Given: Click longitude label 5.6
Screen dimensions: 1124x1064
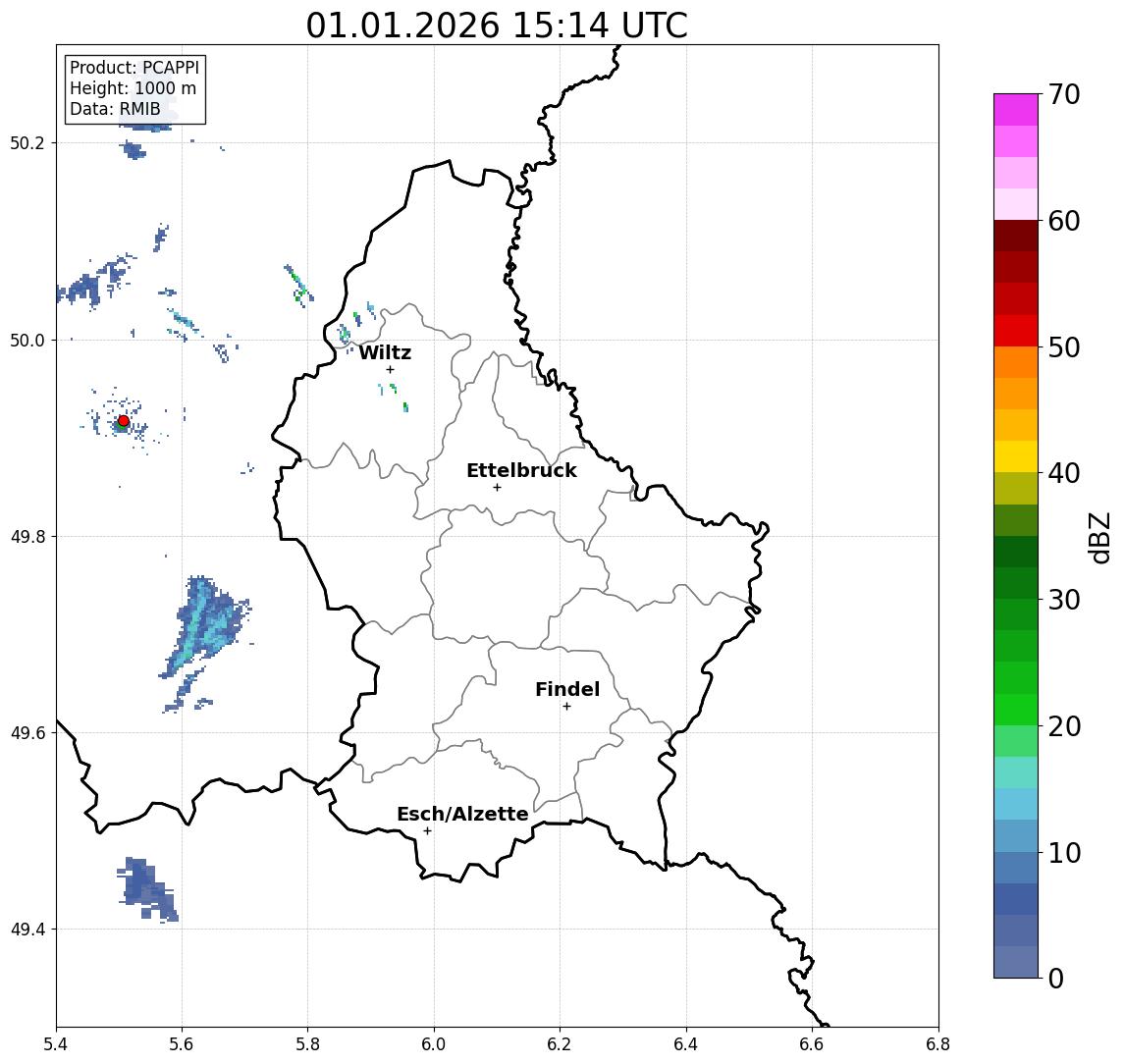Looking at the screenshot, I should tap(182, 1044).
